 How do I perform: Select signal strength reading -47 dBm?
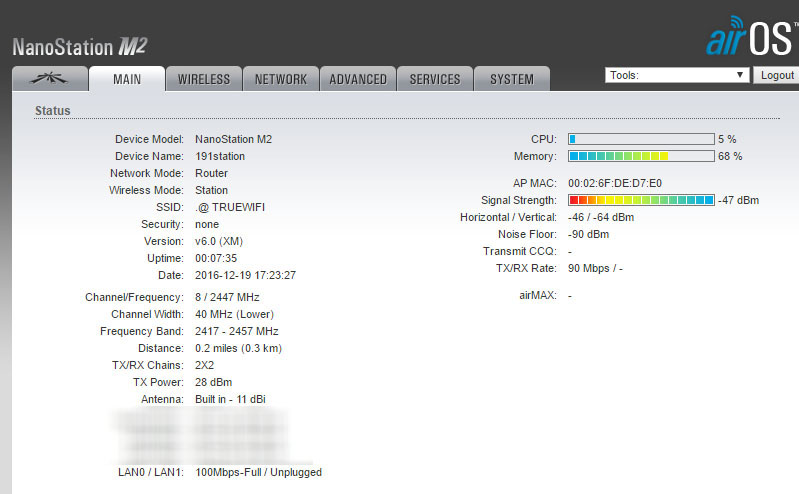738,200
